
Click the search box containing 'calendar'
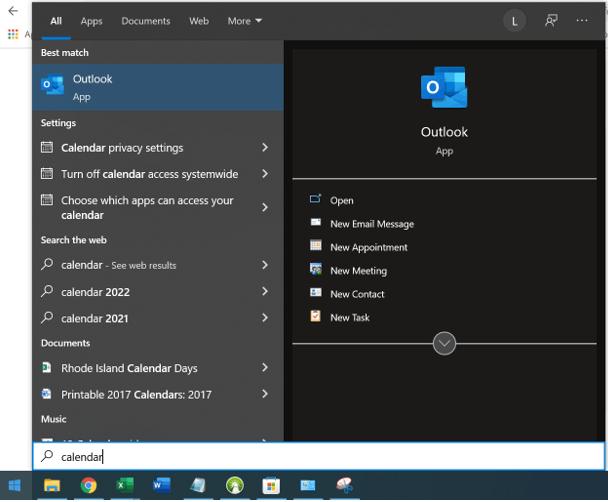(319, 457)
